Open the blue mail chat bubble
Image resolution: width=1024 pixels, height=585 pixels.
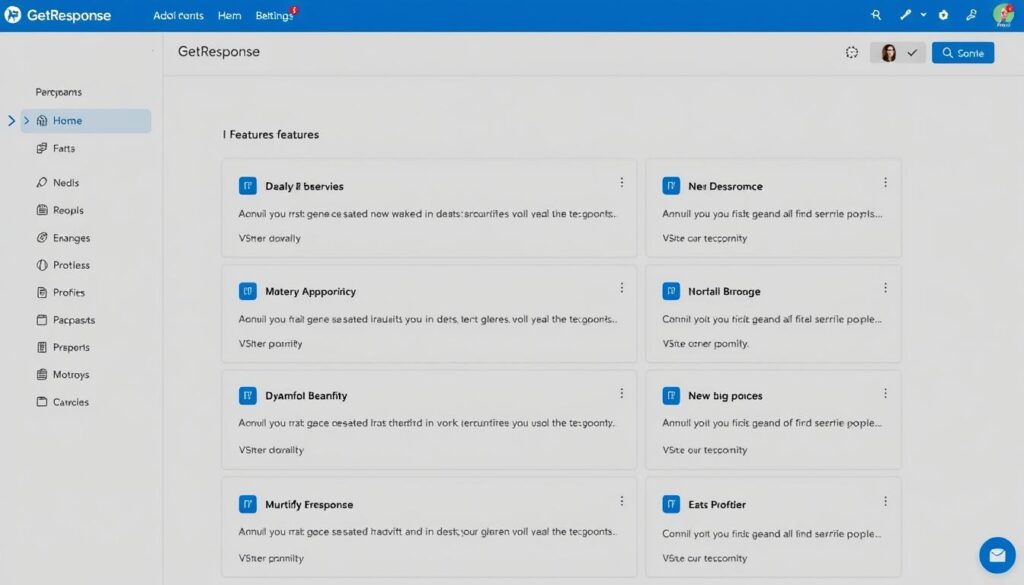coord(996,554)
